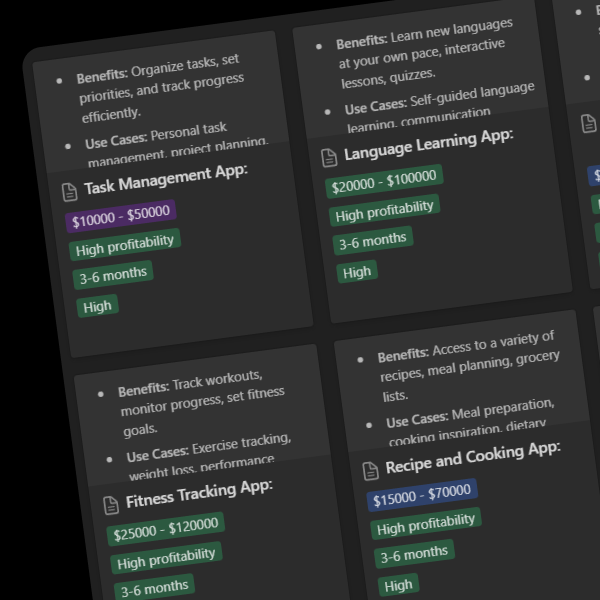Open the Language Learning App card title
The image size is (600, 600).
coord(428,144)
